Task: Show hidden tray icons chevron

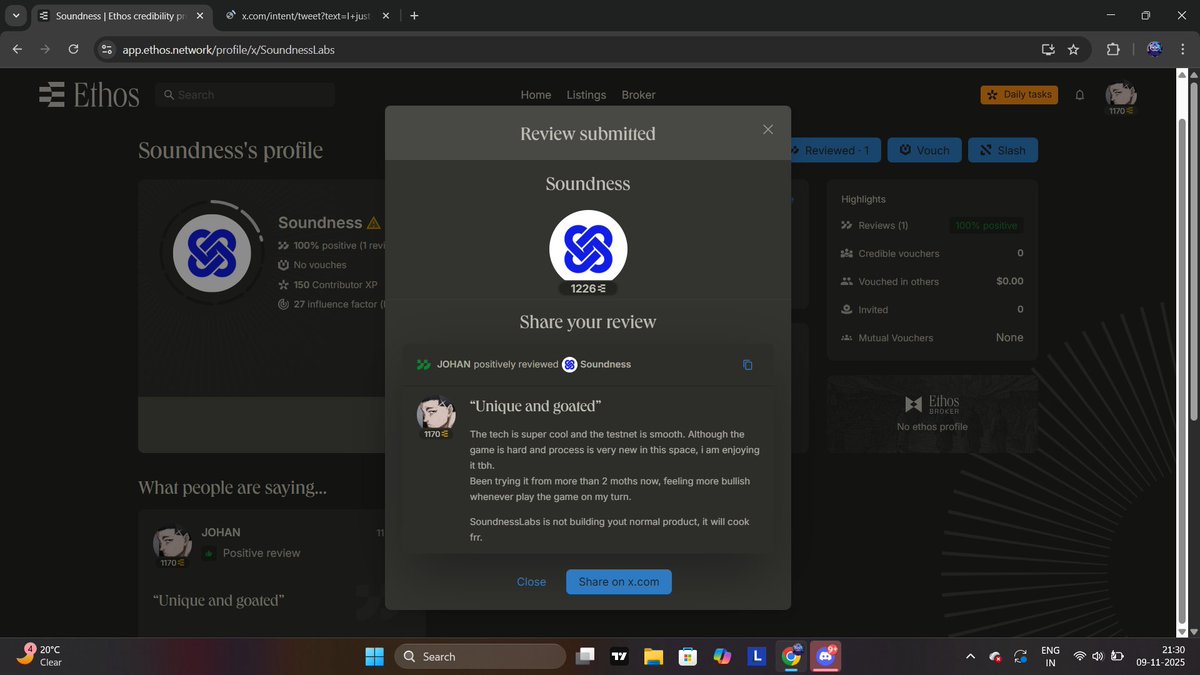Action: (969, 656)
